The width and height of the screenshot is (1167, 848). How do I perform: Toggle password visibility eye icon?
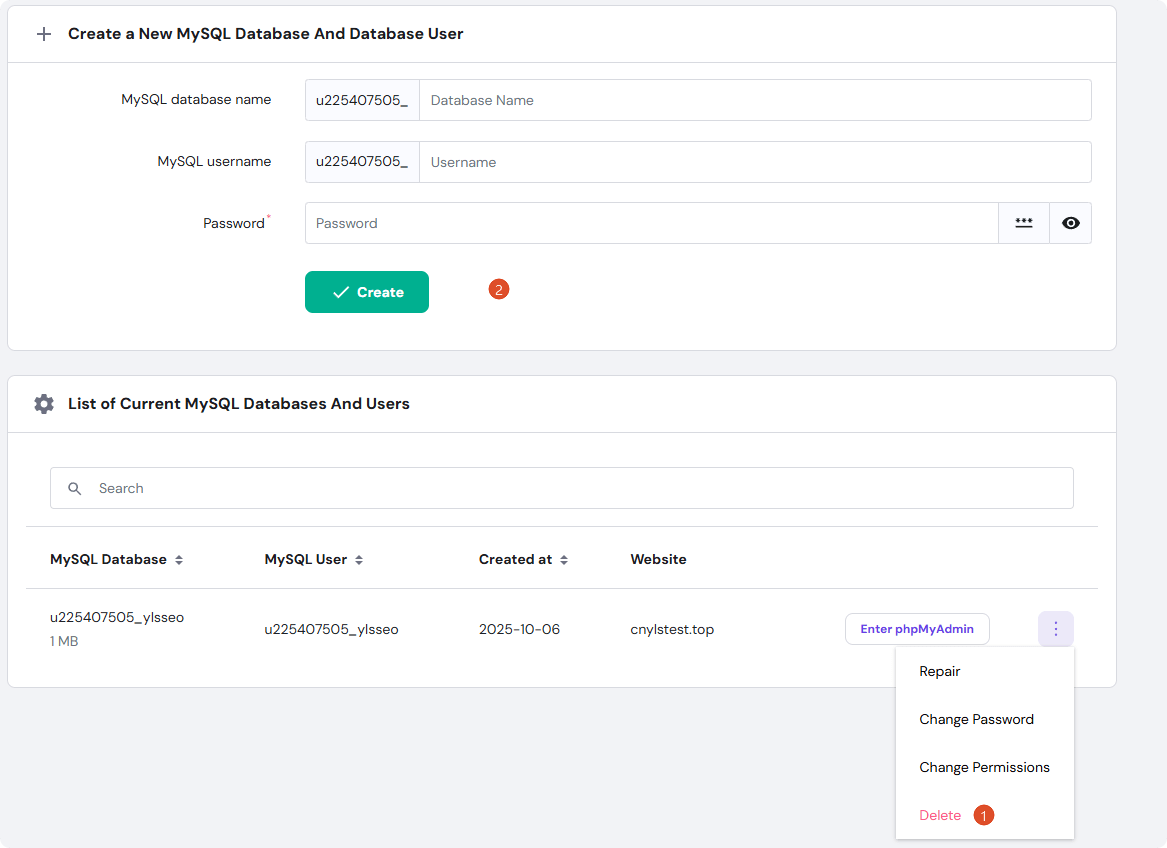pos(1070,223)
